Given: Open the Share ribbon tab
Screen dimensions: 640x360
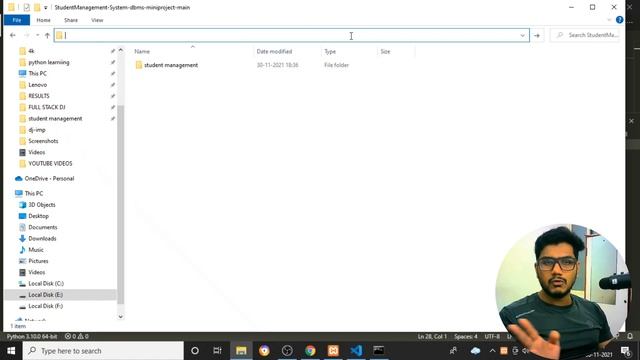Looking at the screenshot, I should click(71, 20).
